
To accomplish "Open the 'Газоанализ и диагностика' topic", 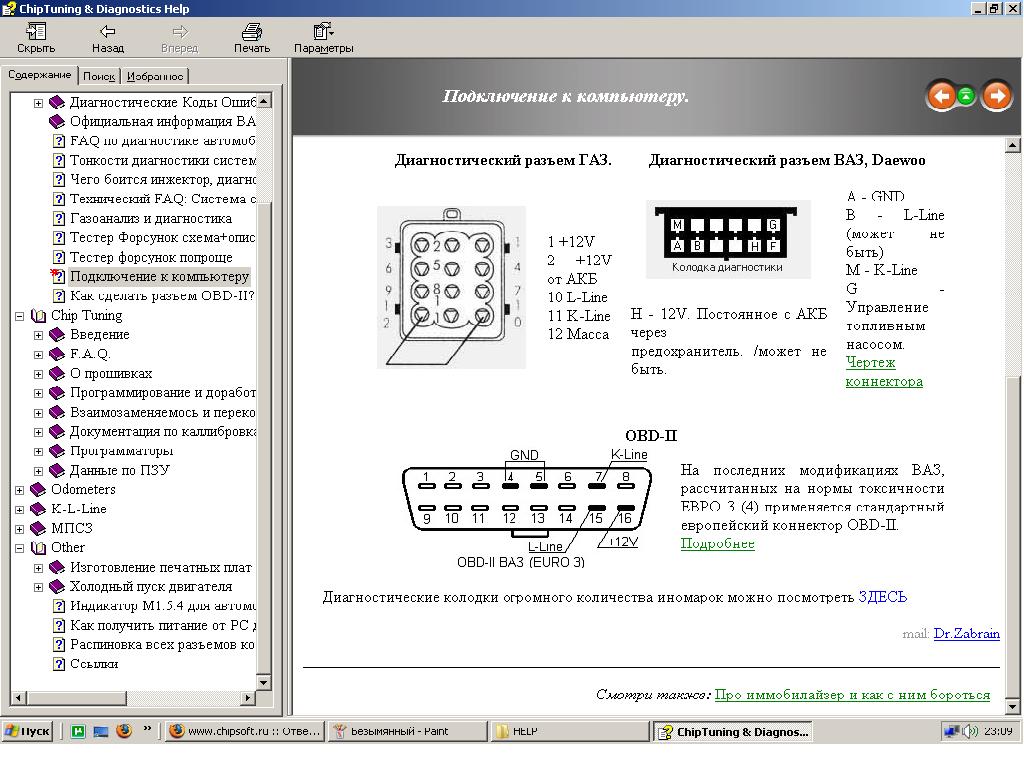I will pyautogui.click(x=150, y=219).
